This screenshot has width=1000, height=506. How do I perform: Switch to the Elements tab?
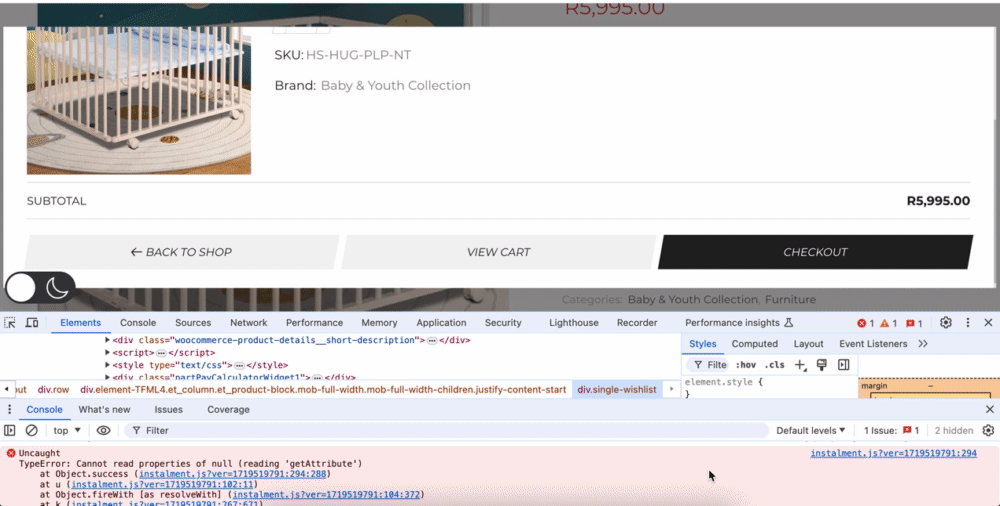click(x=80, y=323)
